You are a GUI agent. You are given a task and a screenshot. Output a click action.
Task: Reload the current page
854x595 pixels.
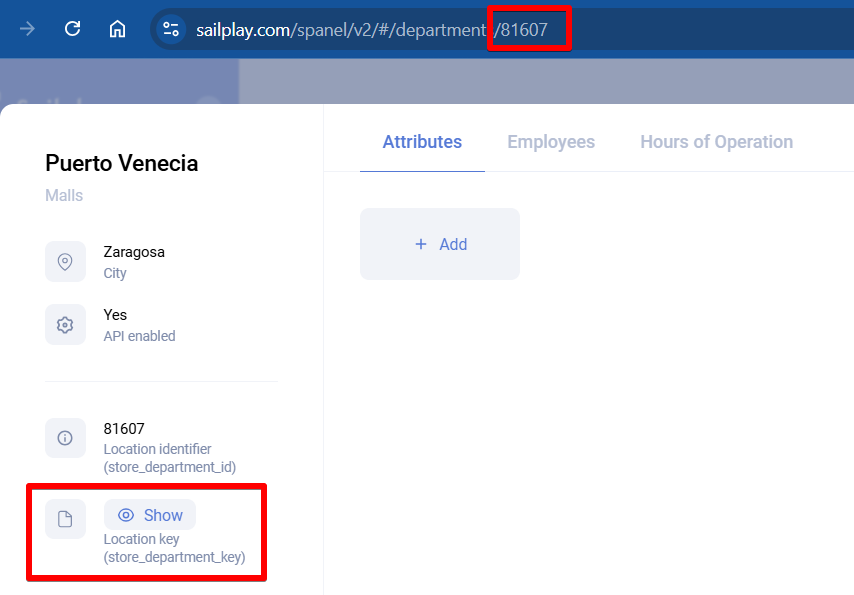point(72,29)
